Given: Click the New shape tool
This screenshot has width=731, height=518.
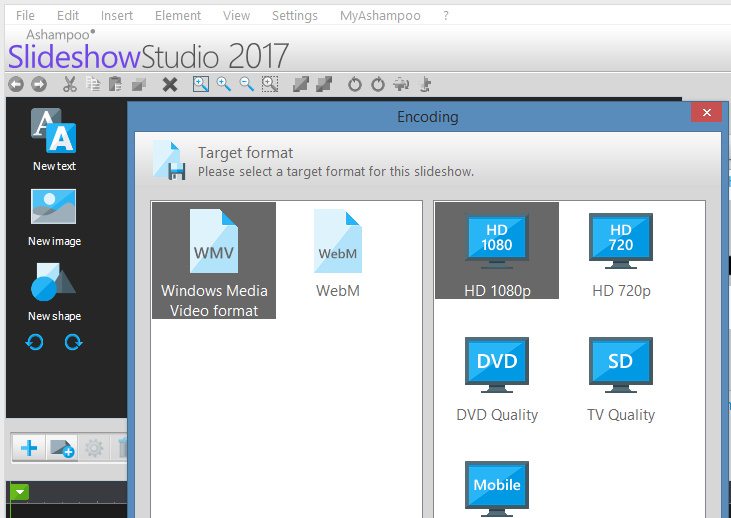Looking at the screenshot, I should [x=54, y=291].
